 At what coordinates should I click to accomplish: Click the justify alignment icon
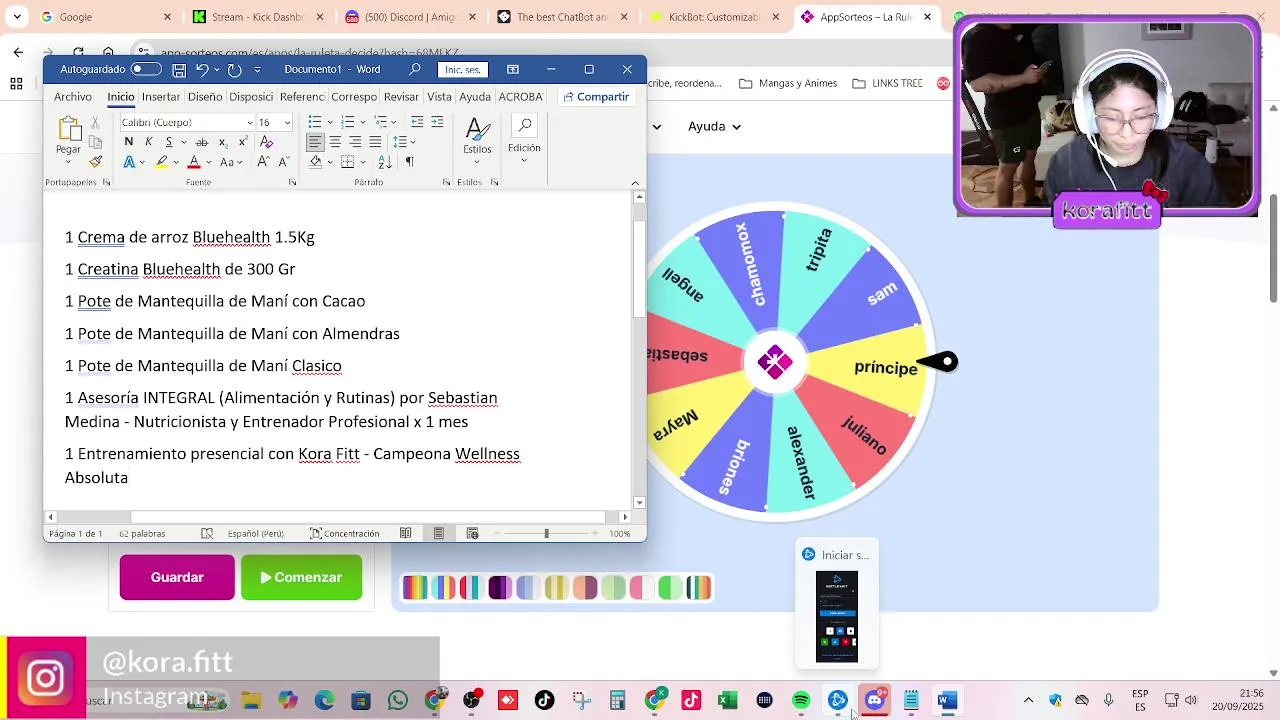(375, 142)
